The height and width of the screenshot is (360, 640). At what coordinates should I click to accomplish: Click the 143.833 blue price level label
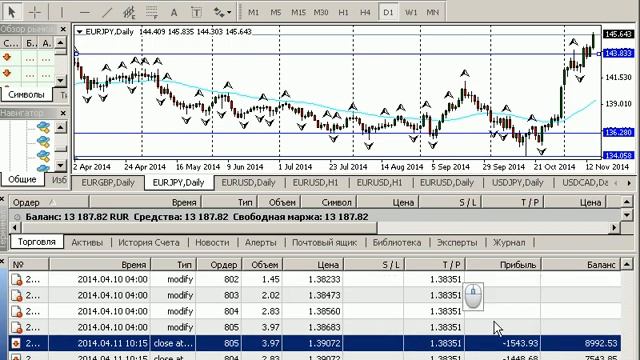click(618, 53)
